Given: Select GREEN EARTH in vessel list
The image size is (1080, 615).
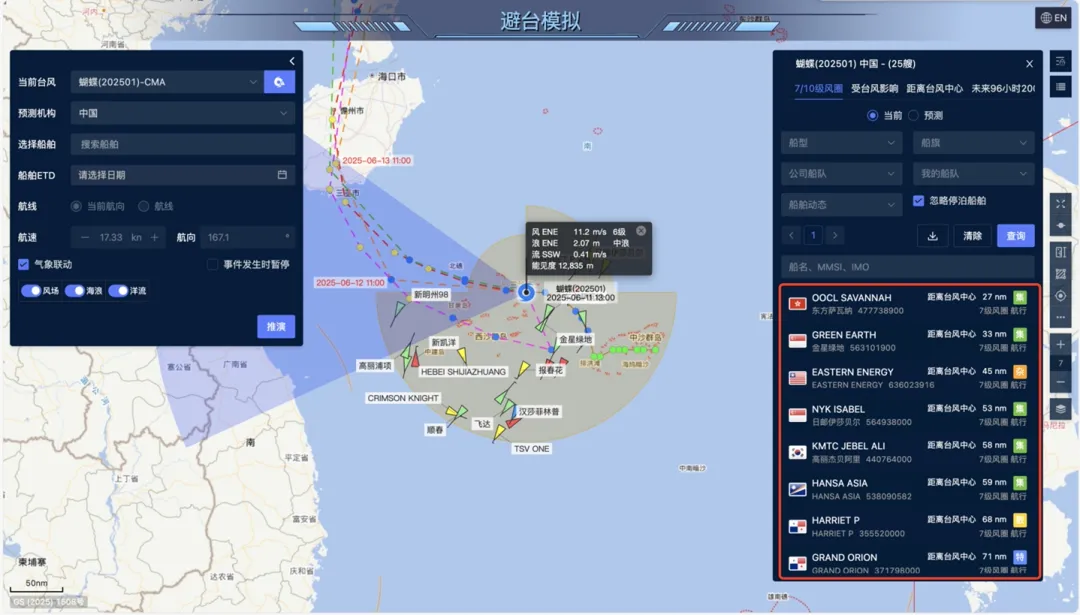Looking at the screenshot, I should click(x=909, y=341).
